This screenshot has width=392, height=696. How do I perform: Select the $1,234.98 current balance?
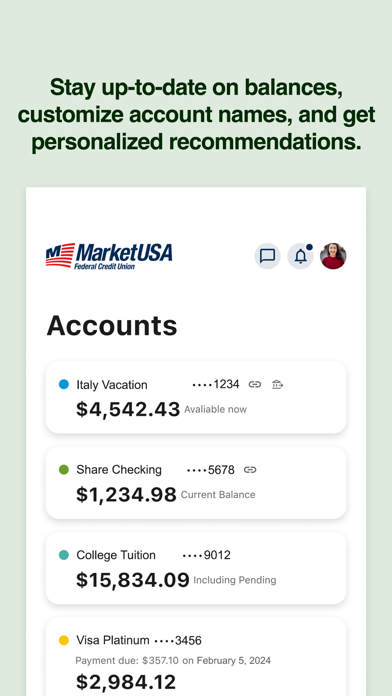pos(126,494)
